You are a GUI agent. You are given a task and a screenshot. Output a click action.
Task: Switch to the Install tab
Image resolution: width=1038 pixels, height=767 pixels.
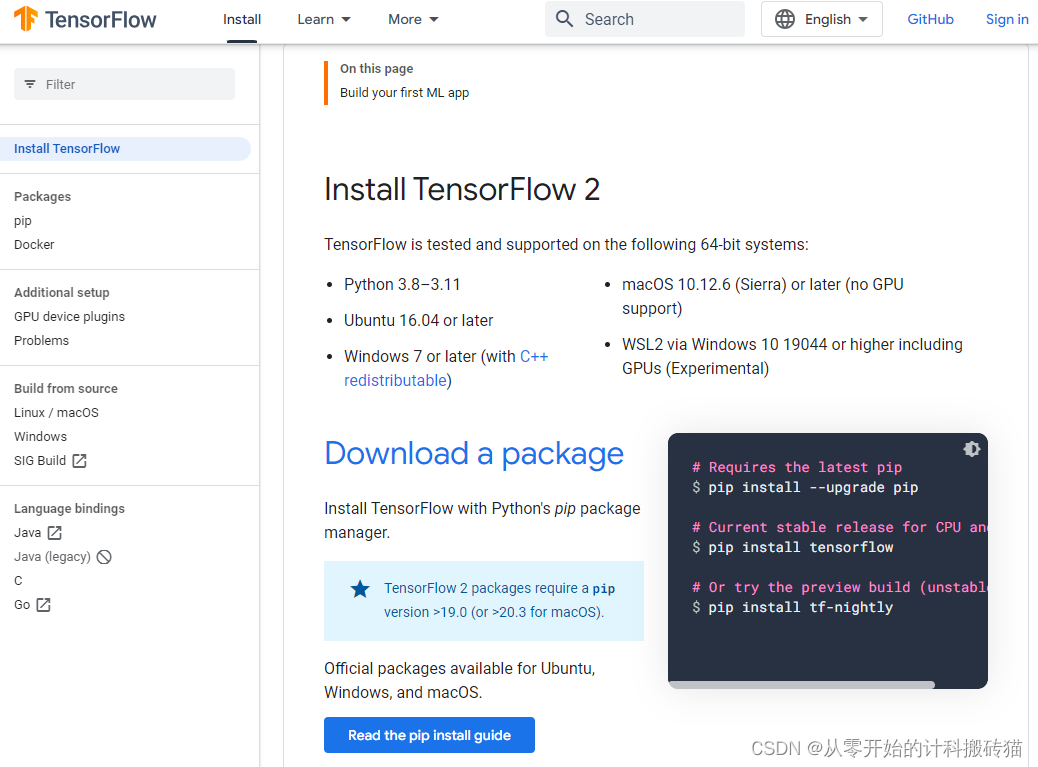[x=241, y=19]
